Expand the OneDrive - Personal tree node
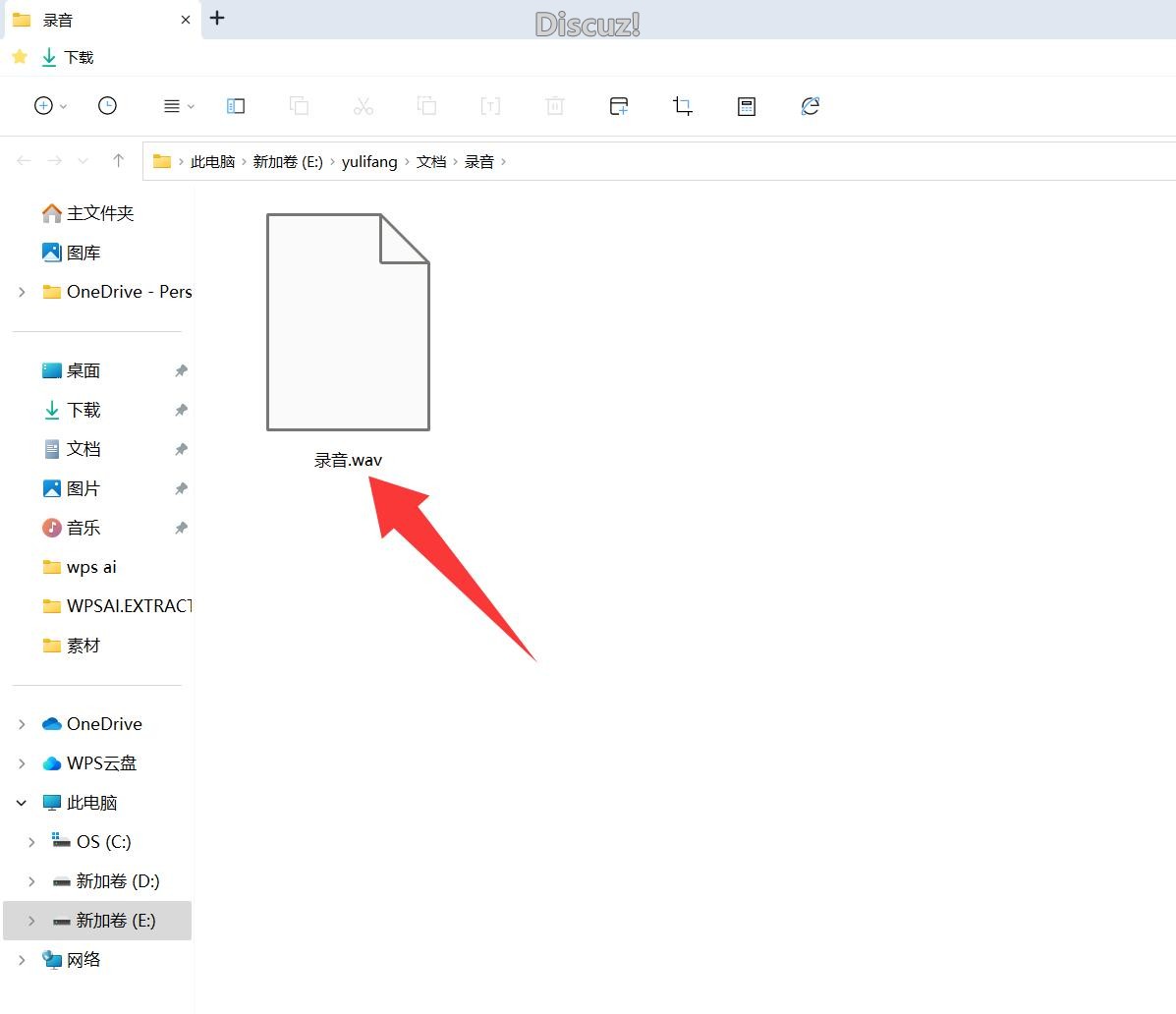Screen dimensions: 1176x1014 (x=22, y=292)
